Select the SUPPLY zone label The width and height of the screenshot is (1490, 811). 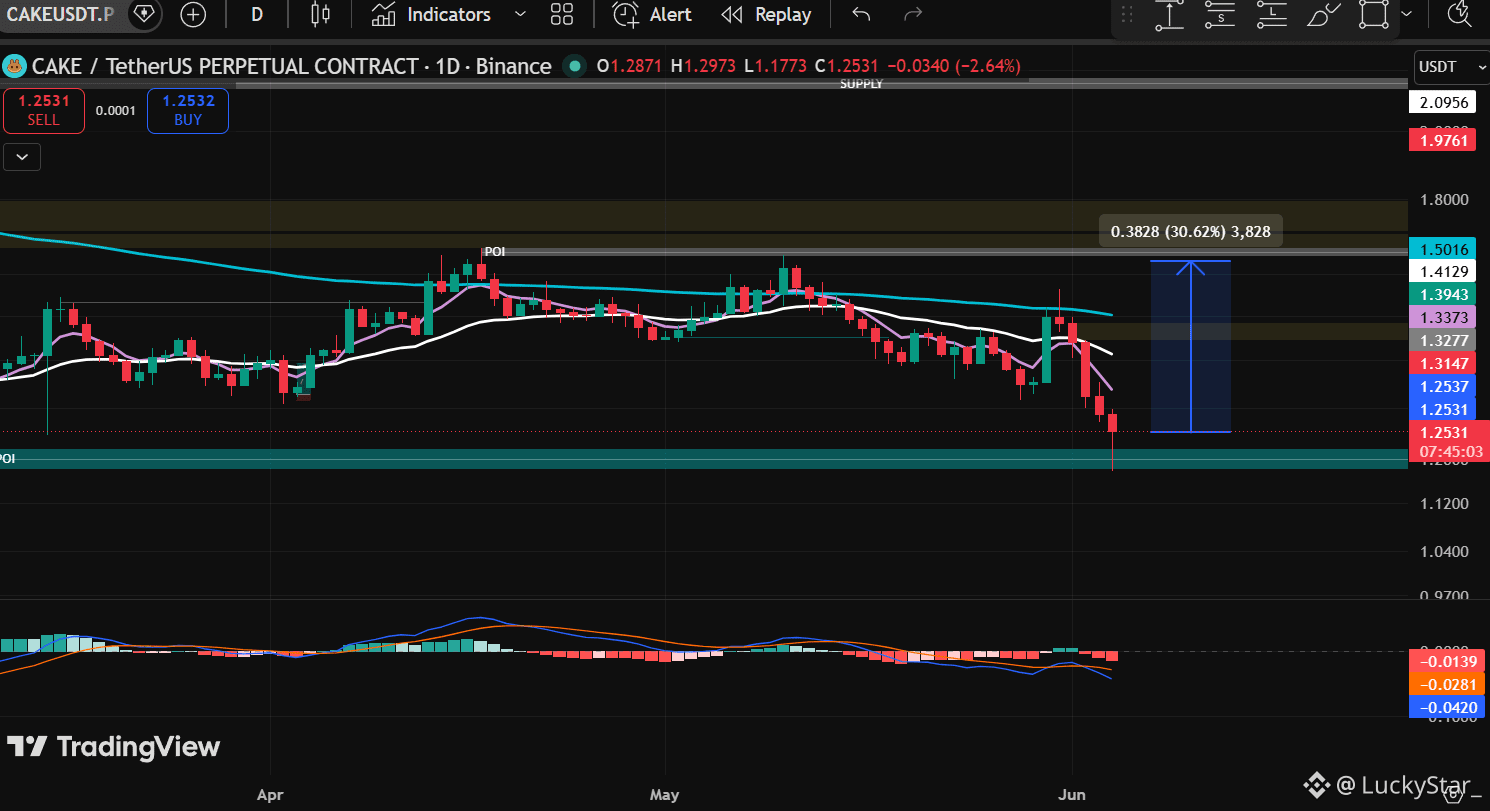pyautogui.click(x=861, y=85)
